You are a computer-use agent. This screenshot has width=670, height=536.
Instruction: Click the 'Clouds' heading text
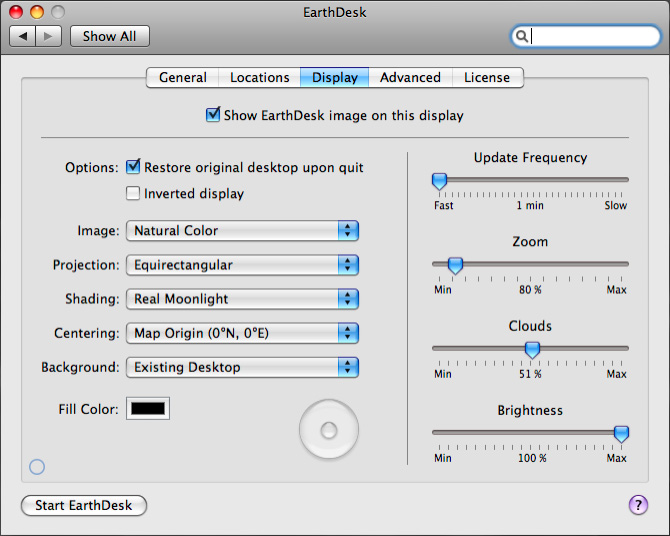pyautogui.click(x=530, y=326)
